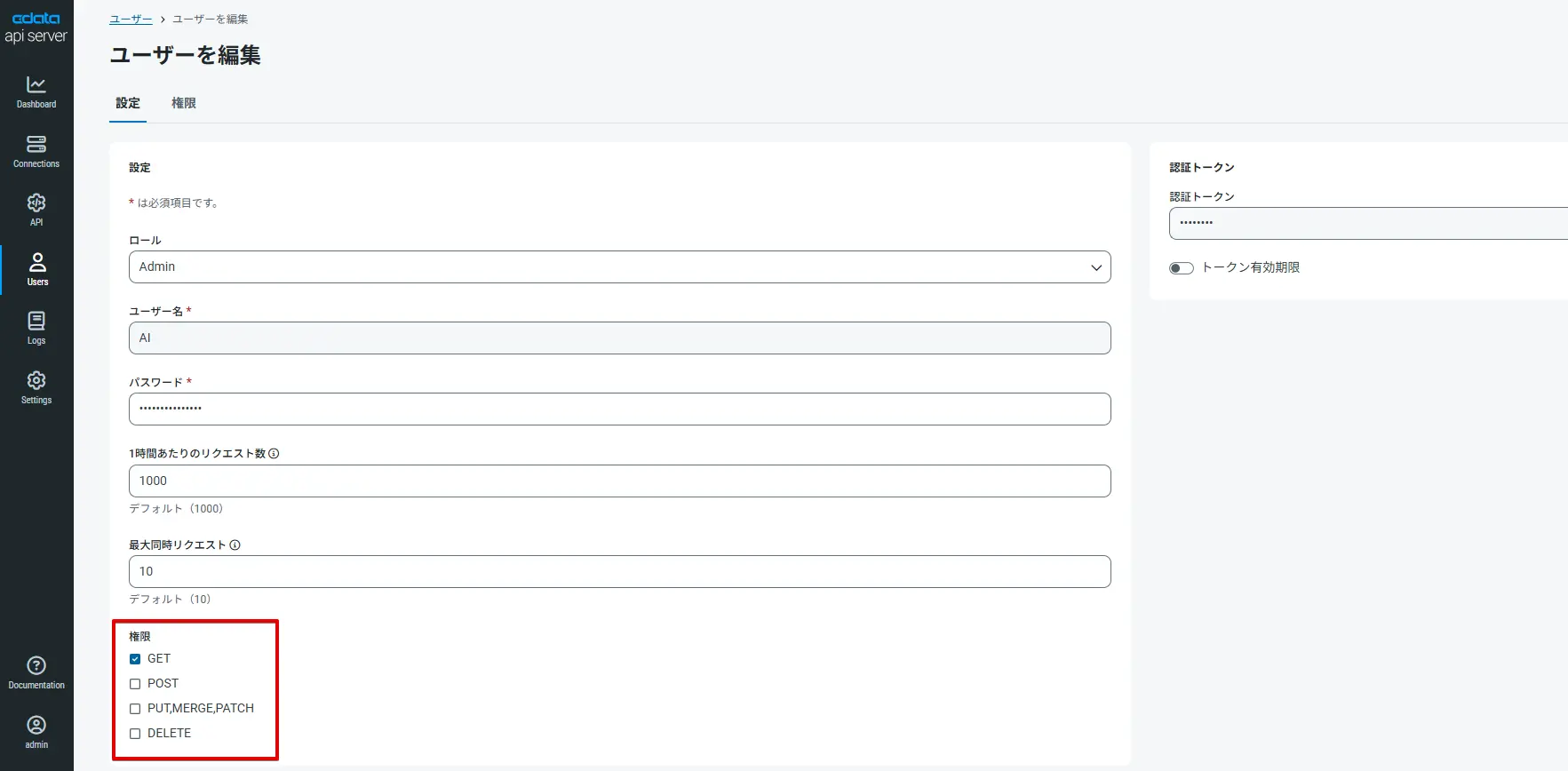
Task: Show info for 1時間あたりのリクエスト数
Action: 274,454
